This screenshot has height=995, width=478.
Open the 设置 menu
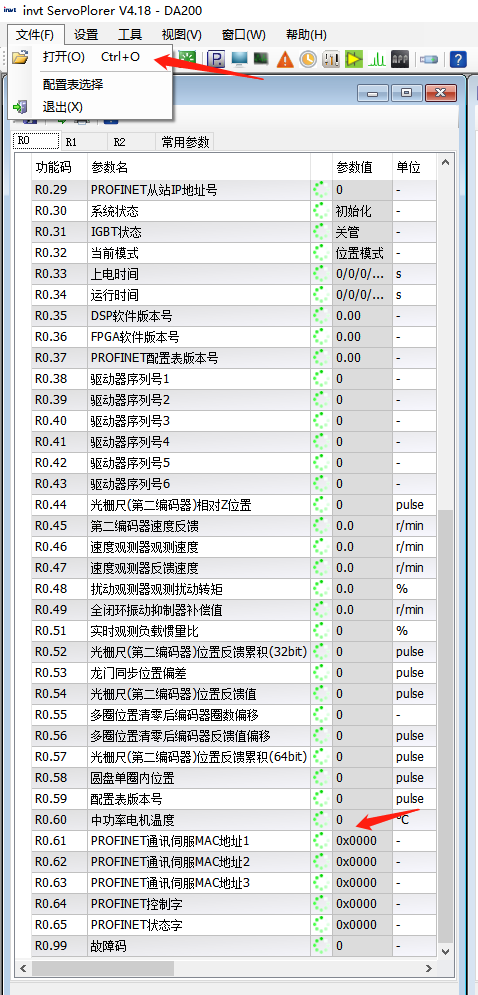pyautogui.click(x=86, y=34)
